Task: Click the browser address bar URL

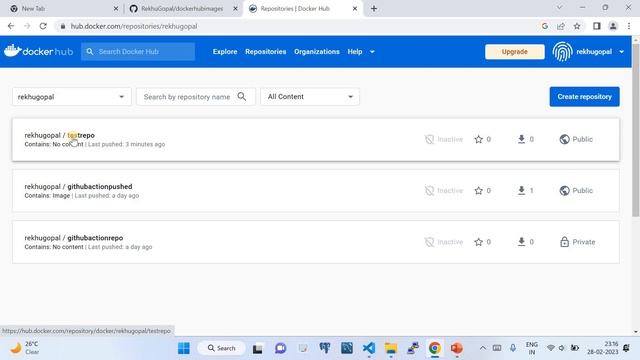Action: coord(134,26)
